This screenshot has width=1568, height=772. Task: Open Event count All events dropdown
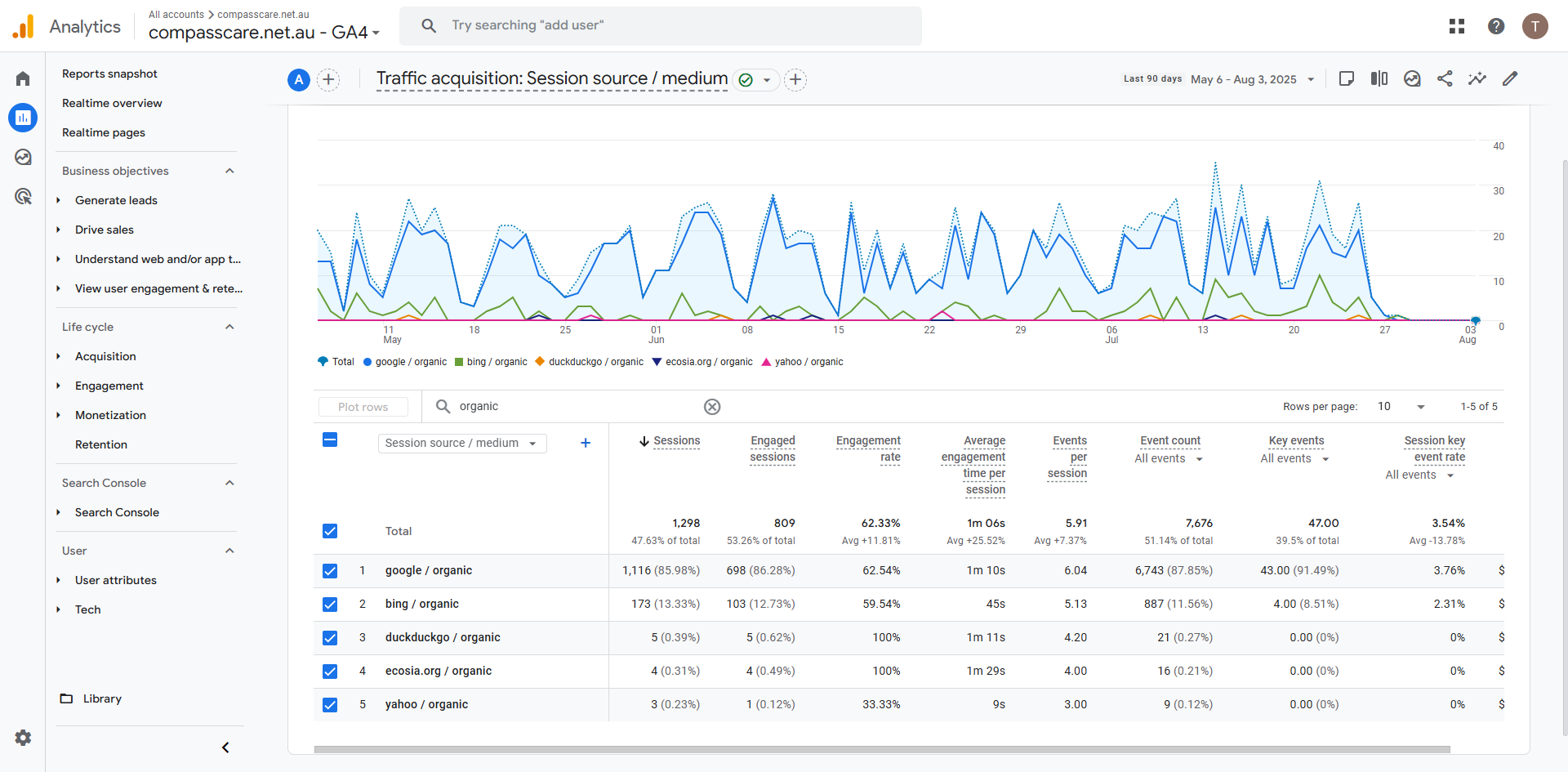[1169, 459]
